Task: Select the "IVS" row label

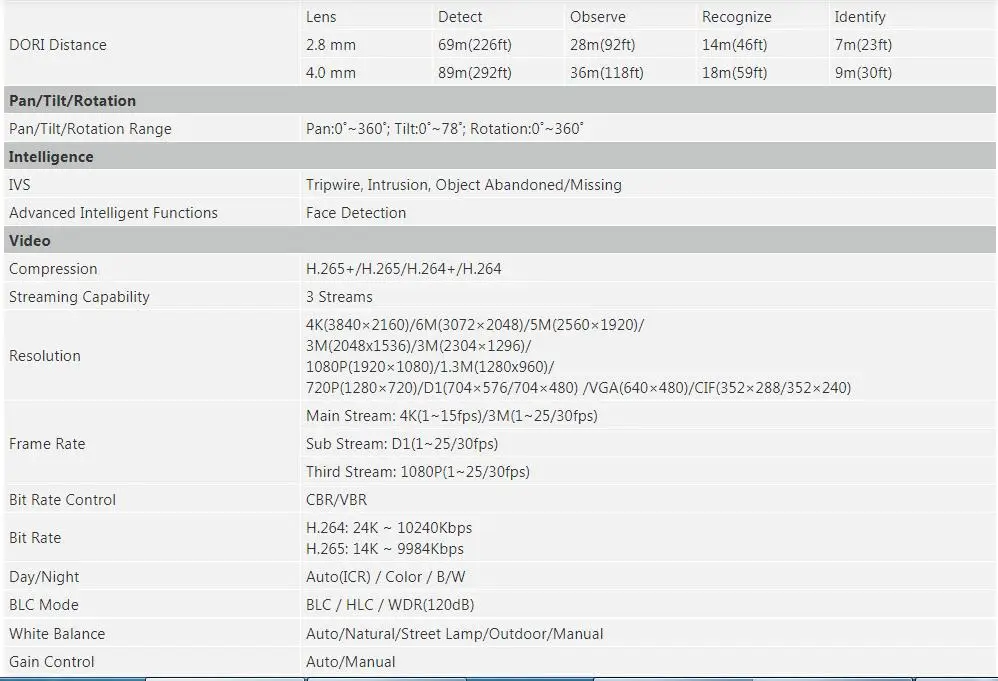Action: [20, 185]
